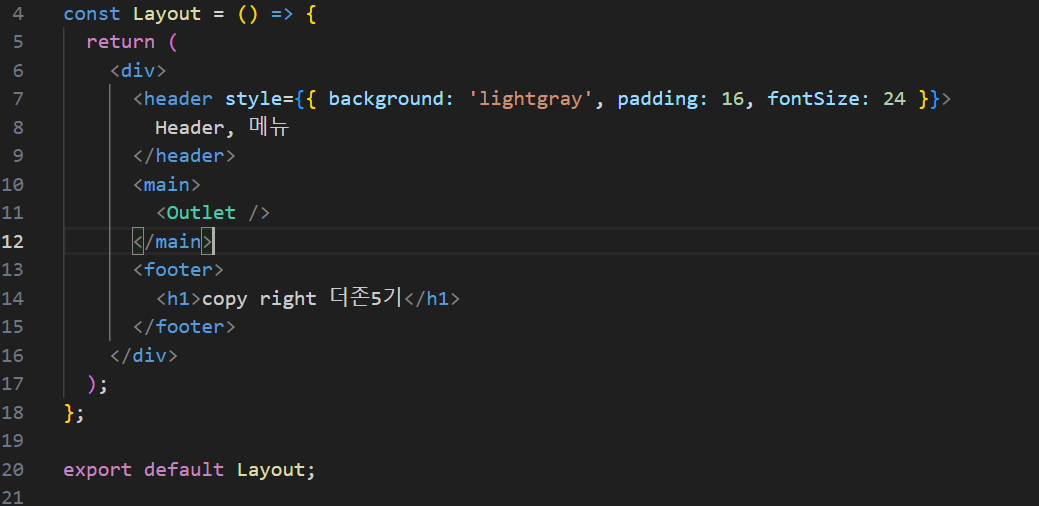
Task: Click the opening <main> tag
Action: tap(167, 184)
